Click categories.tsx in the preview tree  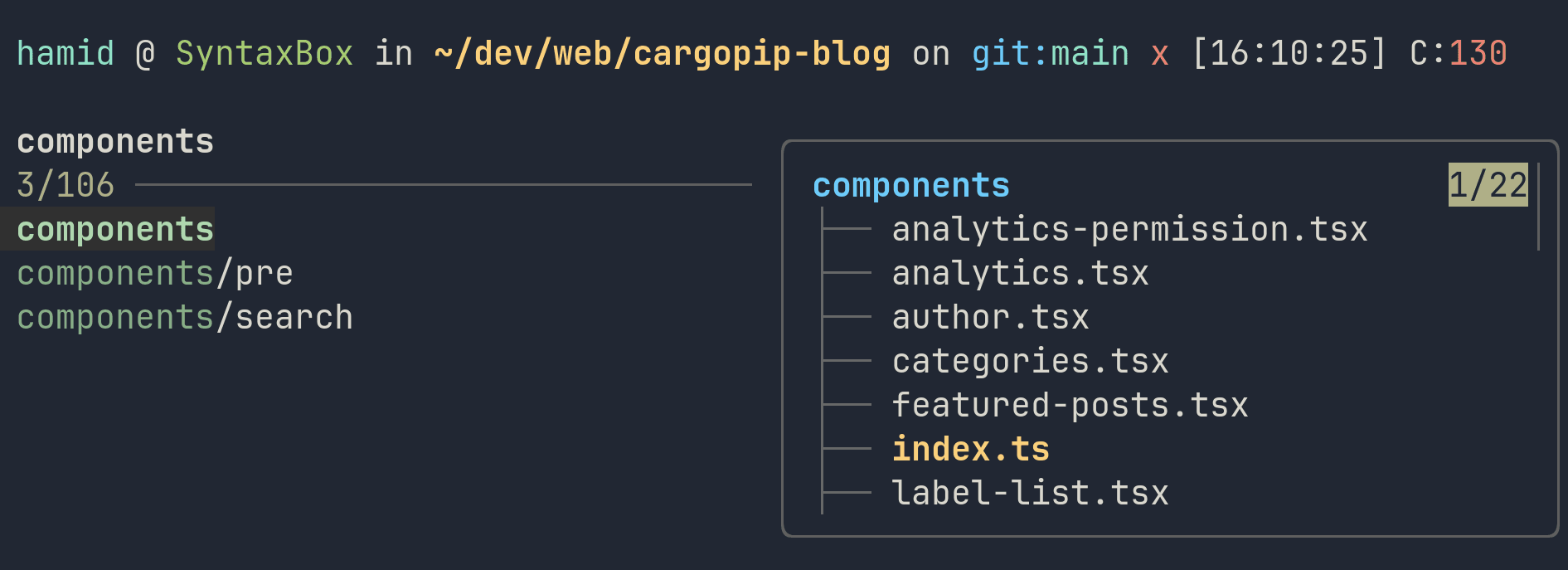click(x=1030, y=362)
